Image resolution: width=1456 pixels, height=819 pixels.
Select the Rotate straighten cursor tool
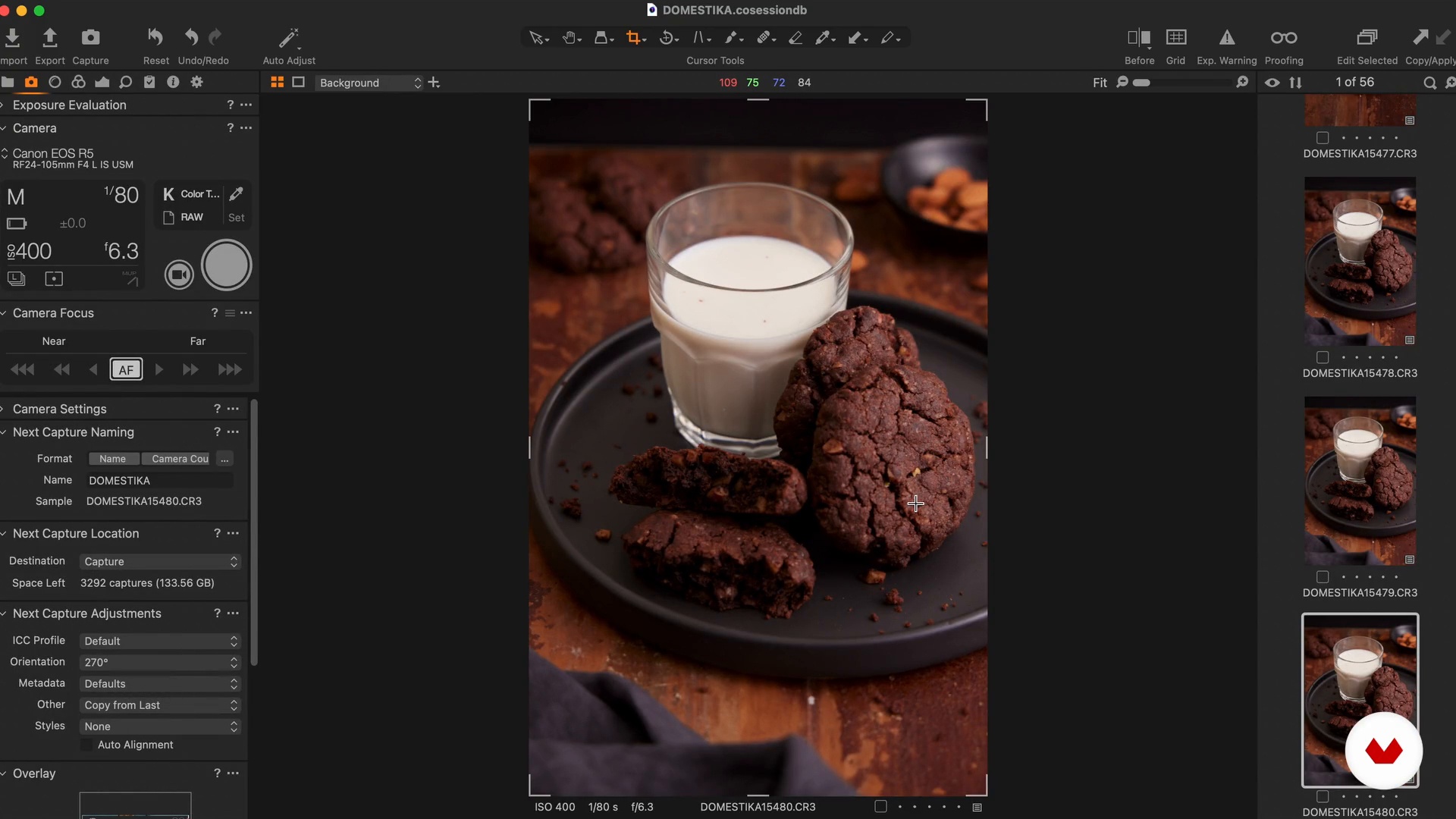click(667, 38)
